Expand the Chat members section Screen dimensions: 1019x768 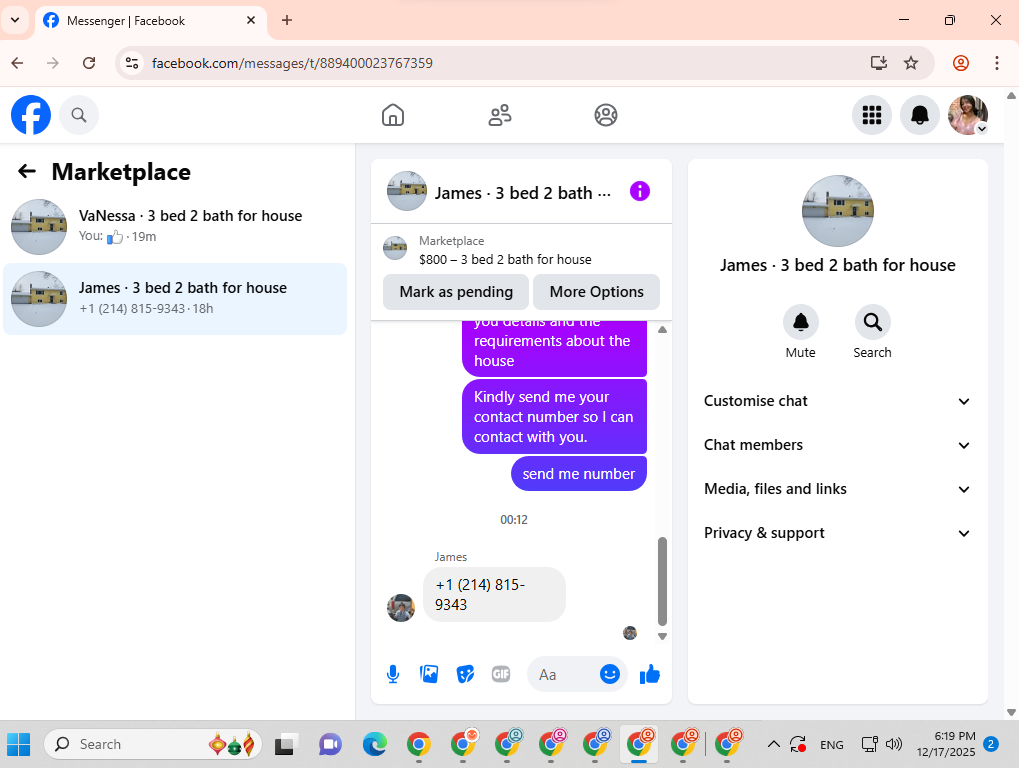(x=837, y=445)
